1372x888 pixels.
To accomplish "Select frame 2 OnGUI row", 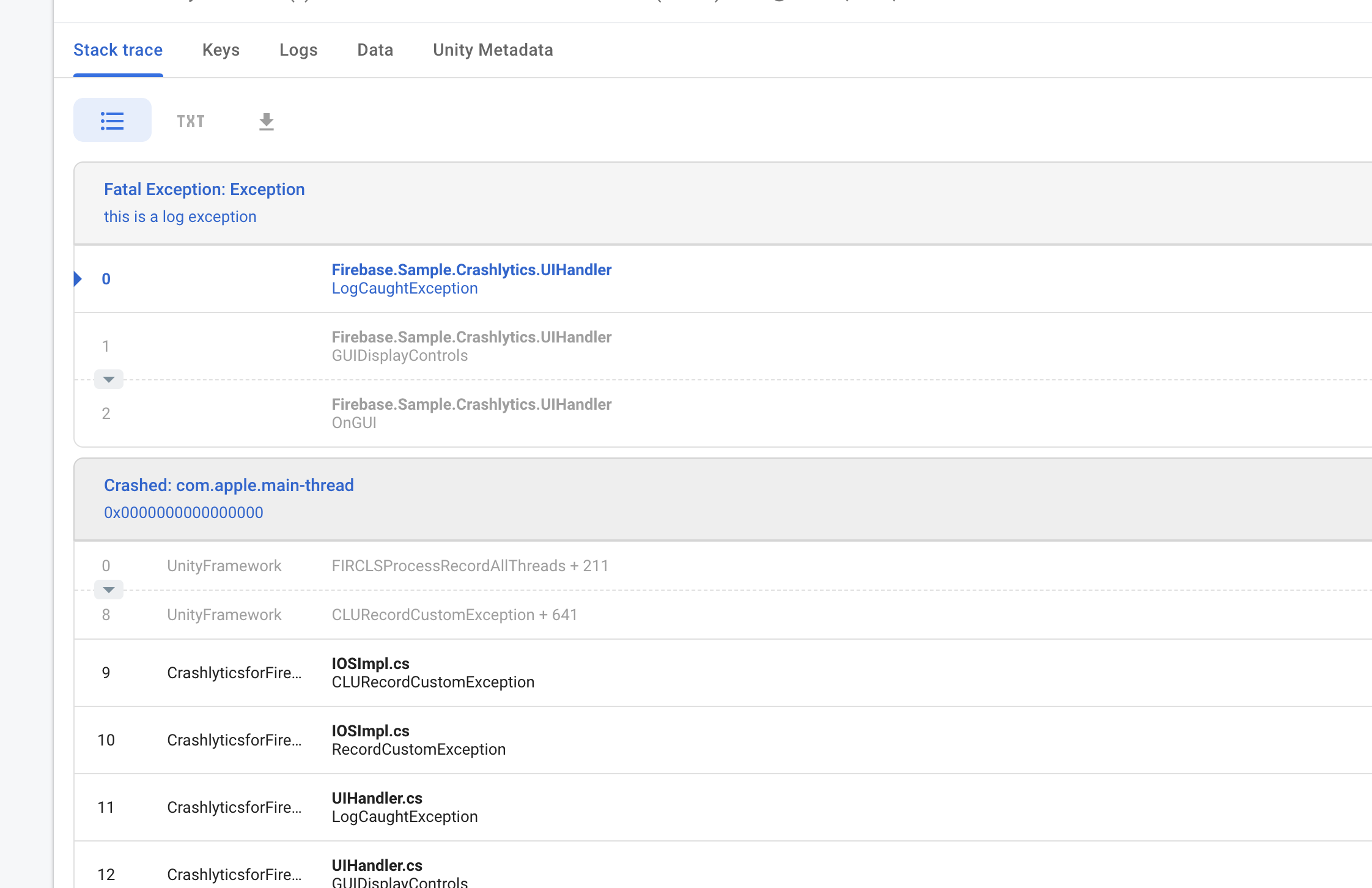I will coord(471,413).
